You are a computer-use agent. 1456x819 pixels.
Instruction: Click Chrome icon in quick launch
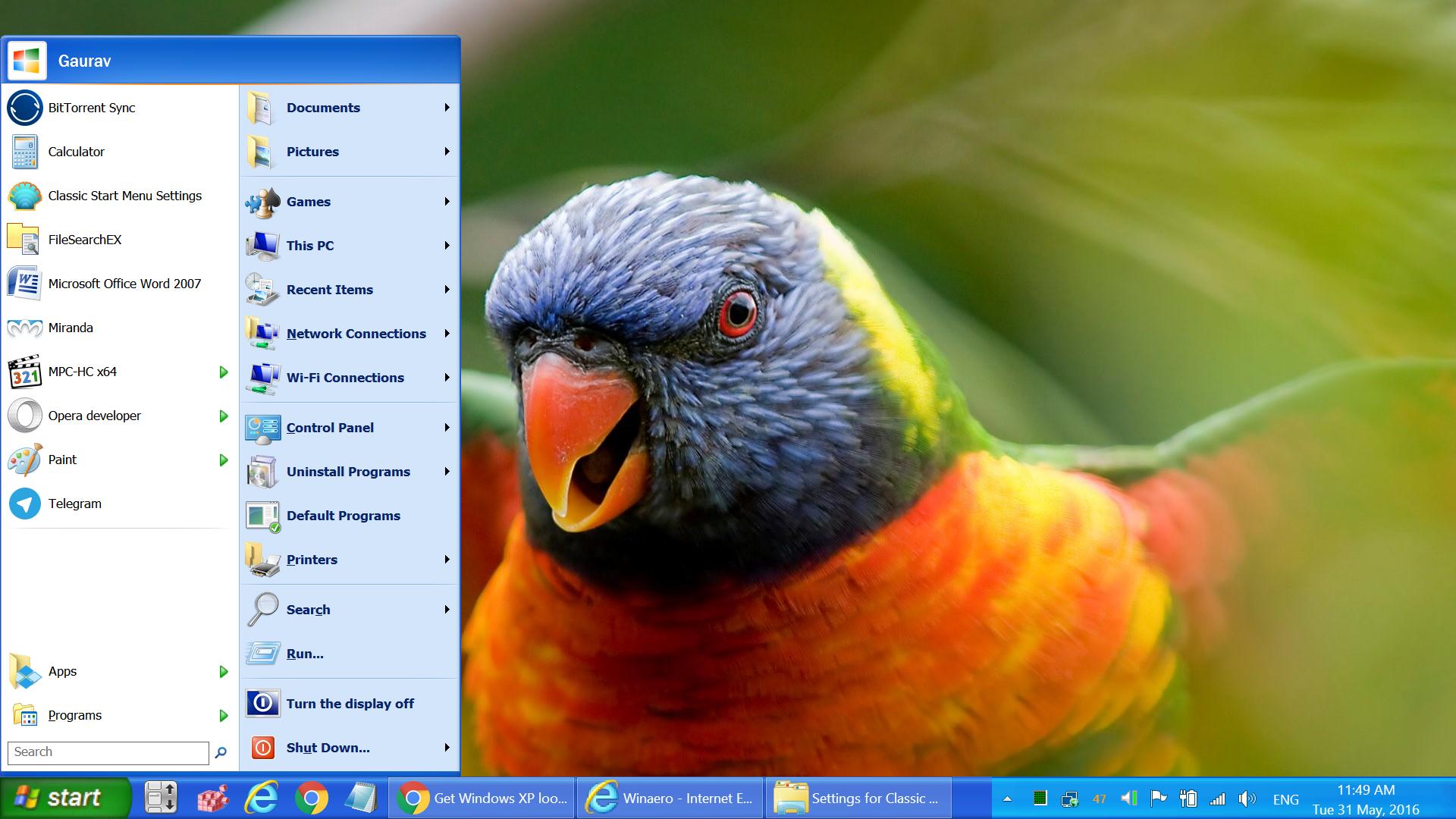pyautogui.click(x=311, y=798)
